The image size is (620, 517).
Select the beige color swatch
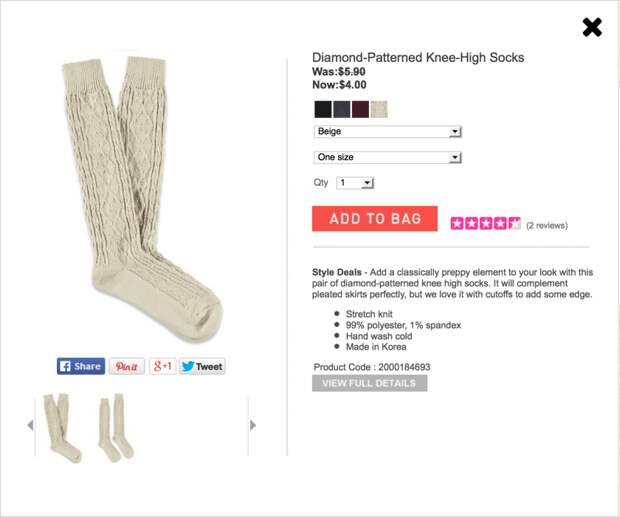(x=379, y=109)
